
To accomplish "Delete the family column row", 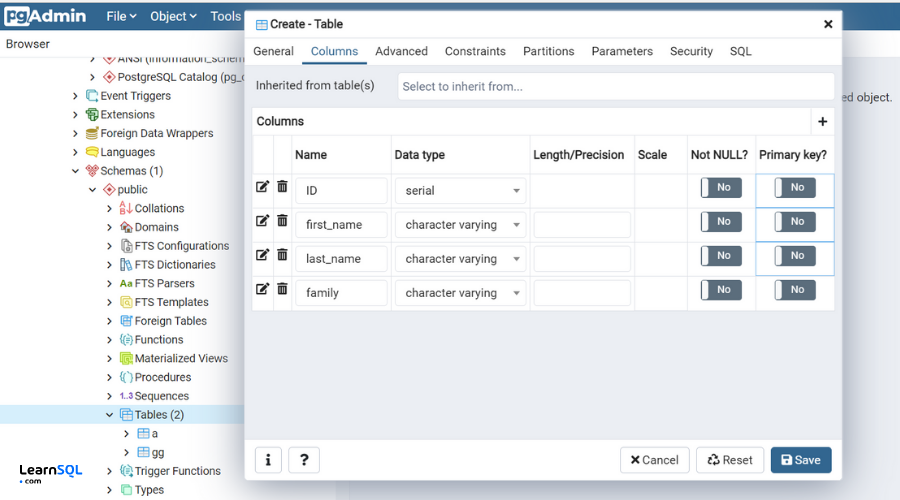I will 282,289.
